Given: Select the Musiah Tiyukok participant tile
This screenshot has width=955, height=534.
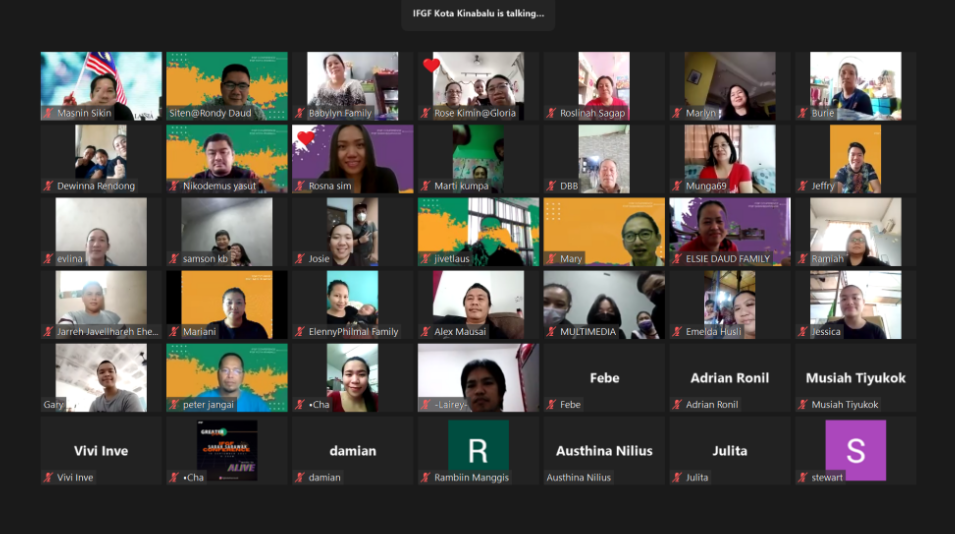Looking at the screenshot, I should coord(855,378).
